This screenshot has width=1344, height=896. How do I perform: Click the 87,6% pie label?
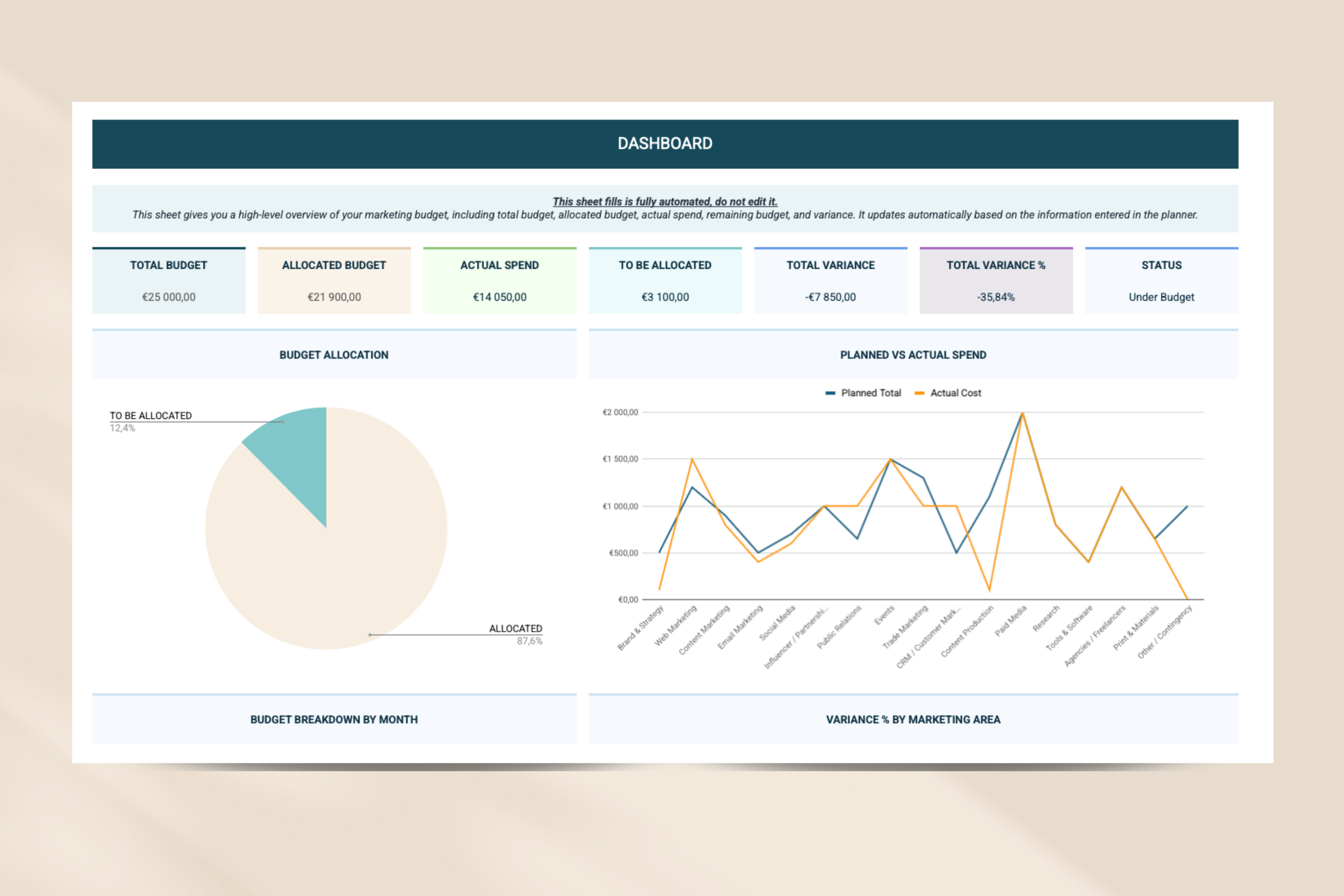pos(530,641)
